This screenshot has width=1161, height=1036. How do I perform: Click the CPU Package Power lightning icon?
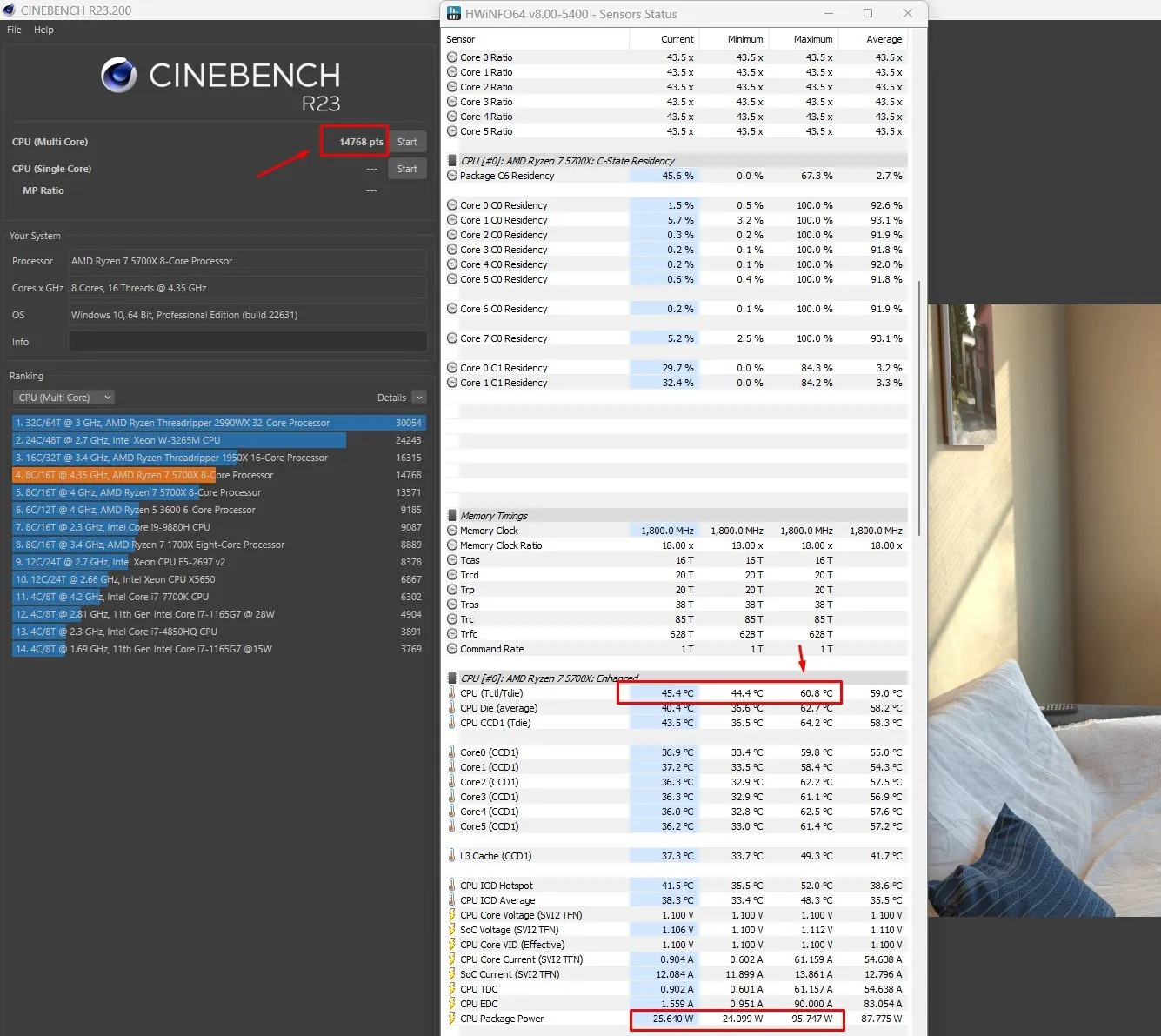coord(452,1019)
